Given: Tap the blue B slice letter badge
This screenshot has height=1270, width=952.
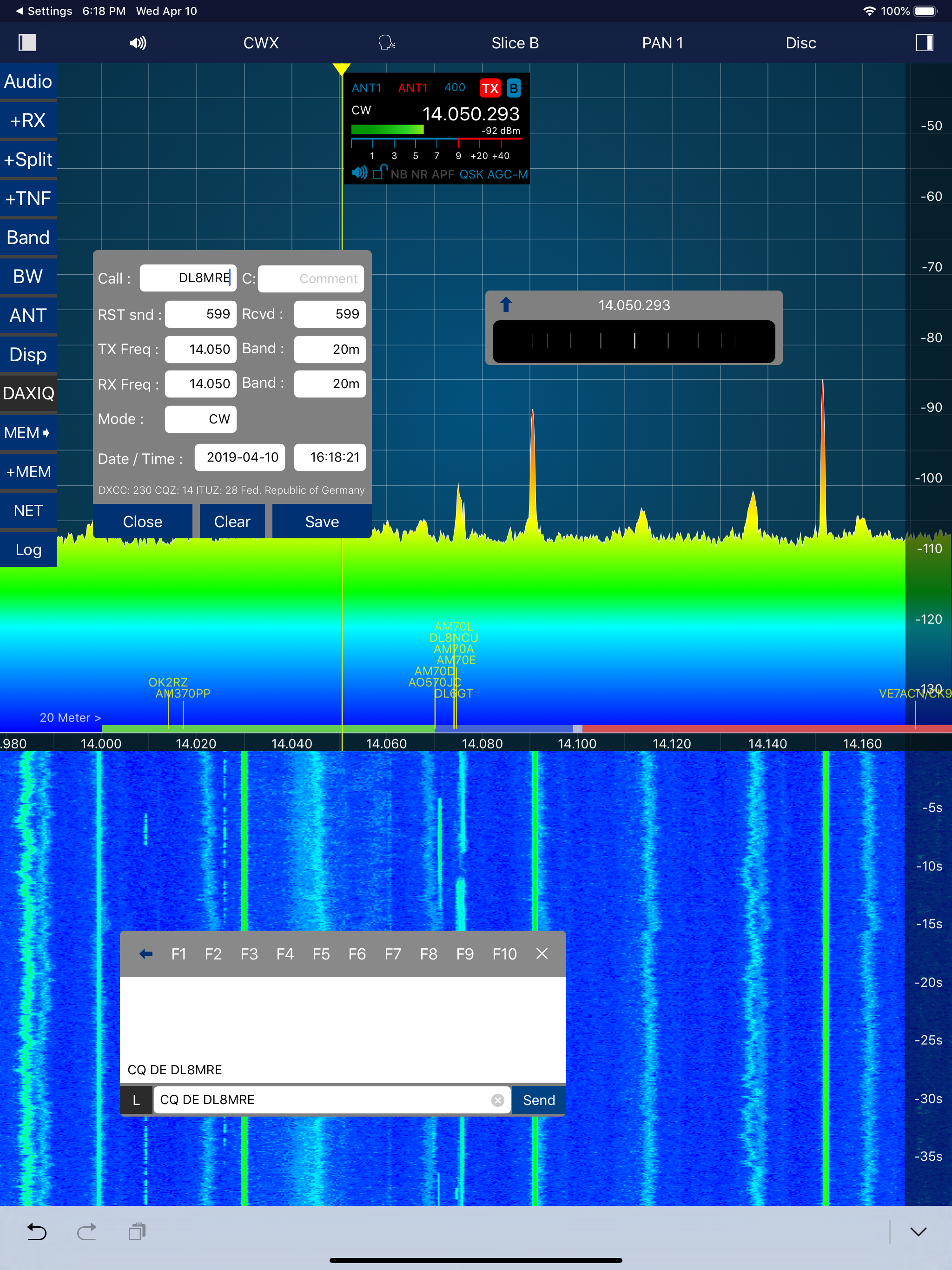Looking at the screenshot, I should pyautogui.click(x=513, y=88).
